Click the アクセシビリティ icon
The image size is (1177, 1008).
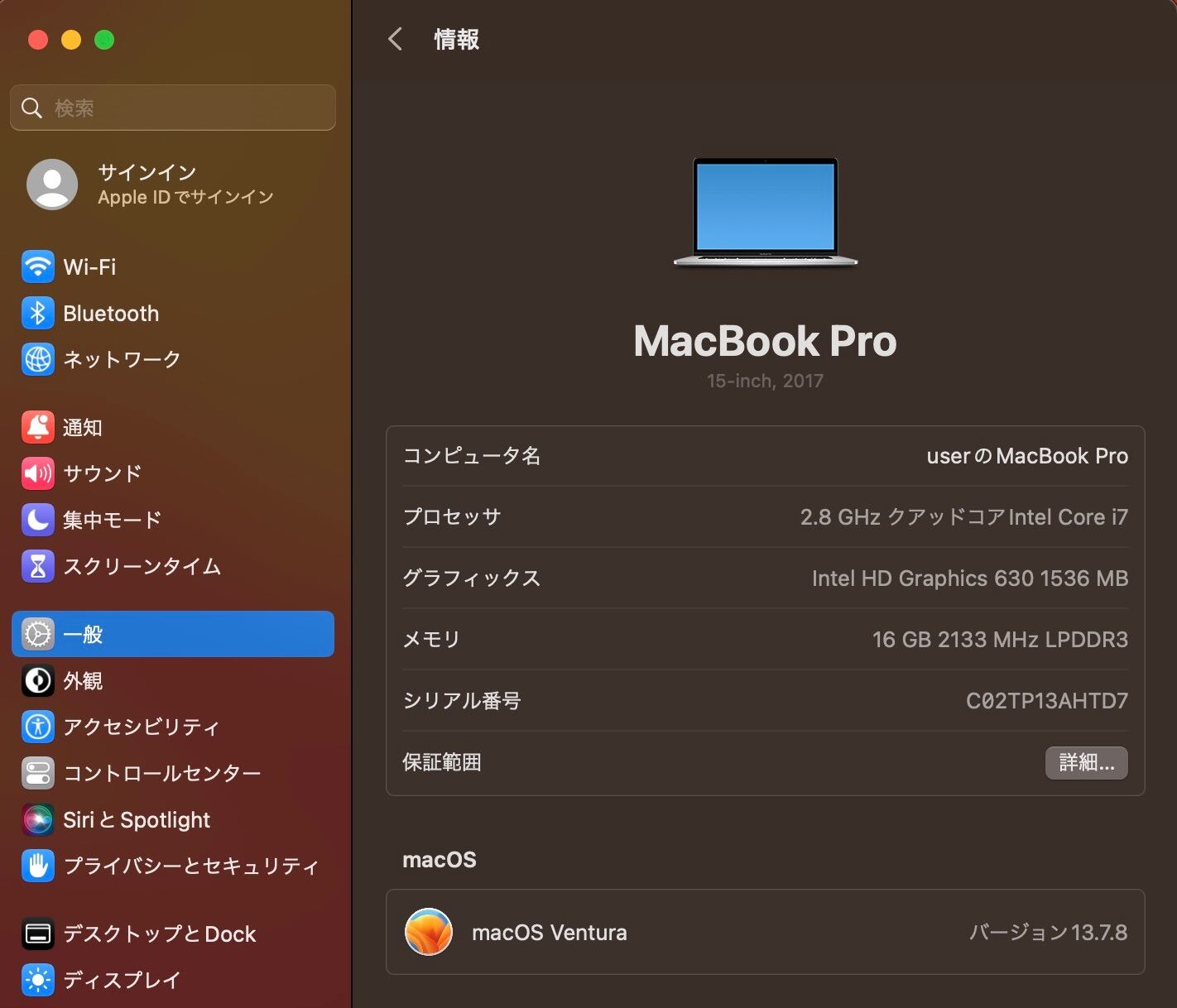click(37, 727)
